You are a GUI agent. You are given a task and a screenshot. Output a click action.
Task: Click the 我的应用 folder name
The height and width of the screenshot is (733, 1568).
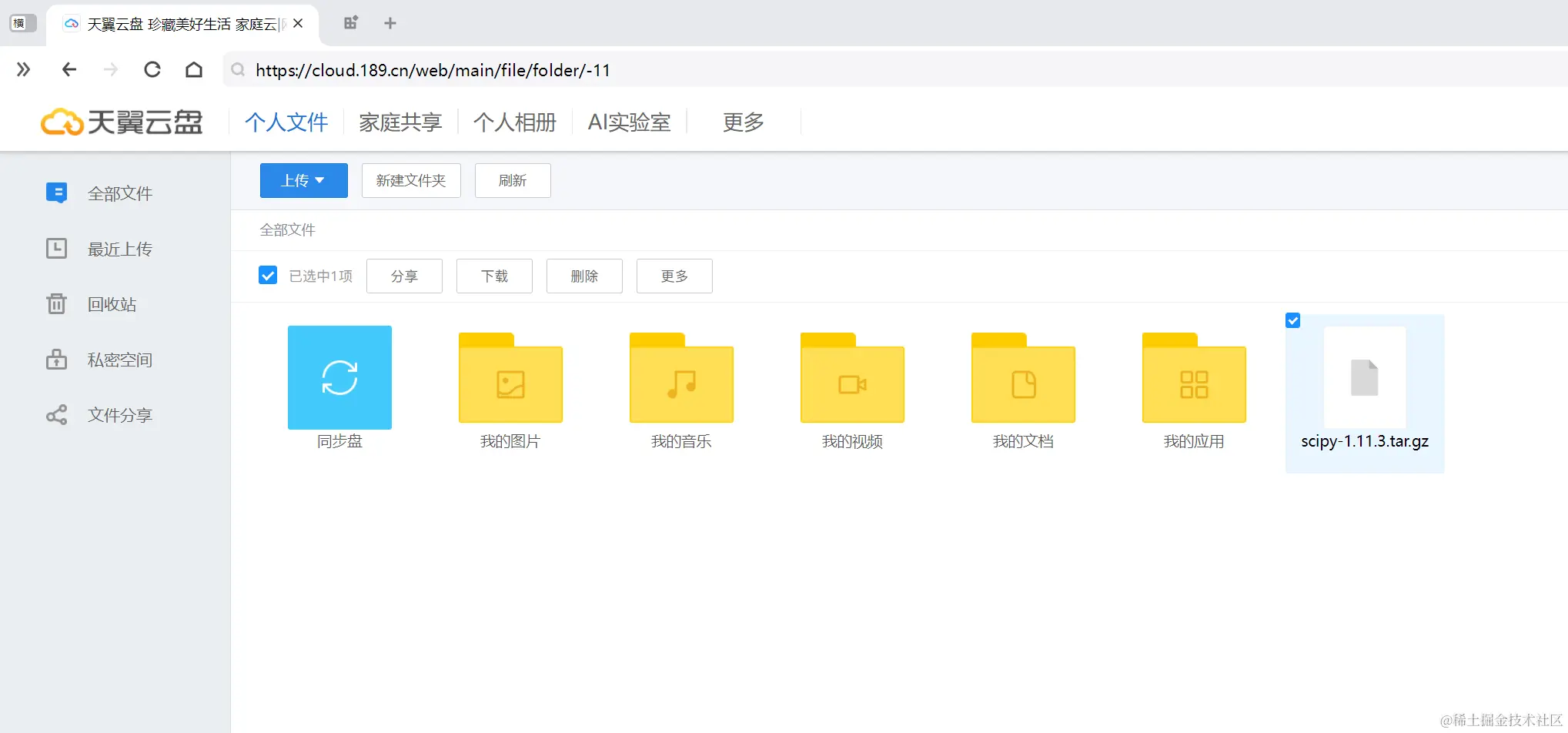[1194, 441]
